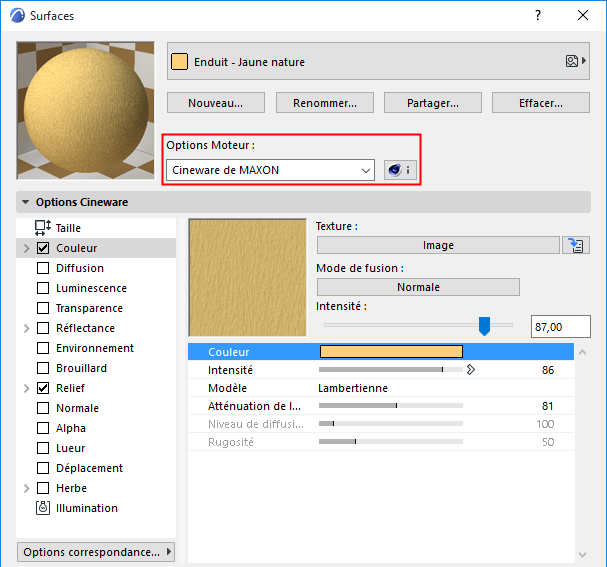Select the Enduit - Jaune nature surface name
This screenshot has height=567, width=607.
point(249,62)
